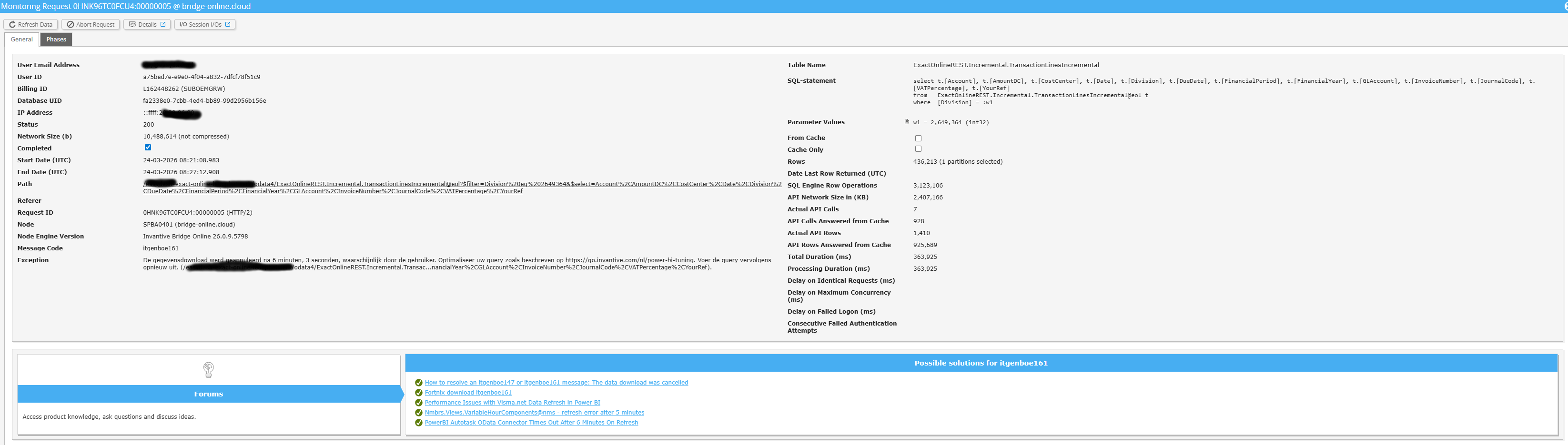The height and width of the screenshot is (445, 1568).
Task: Click the Forums banner header
Action: (x=208, y=395)
